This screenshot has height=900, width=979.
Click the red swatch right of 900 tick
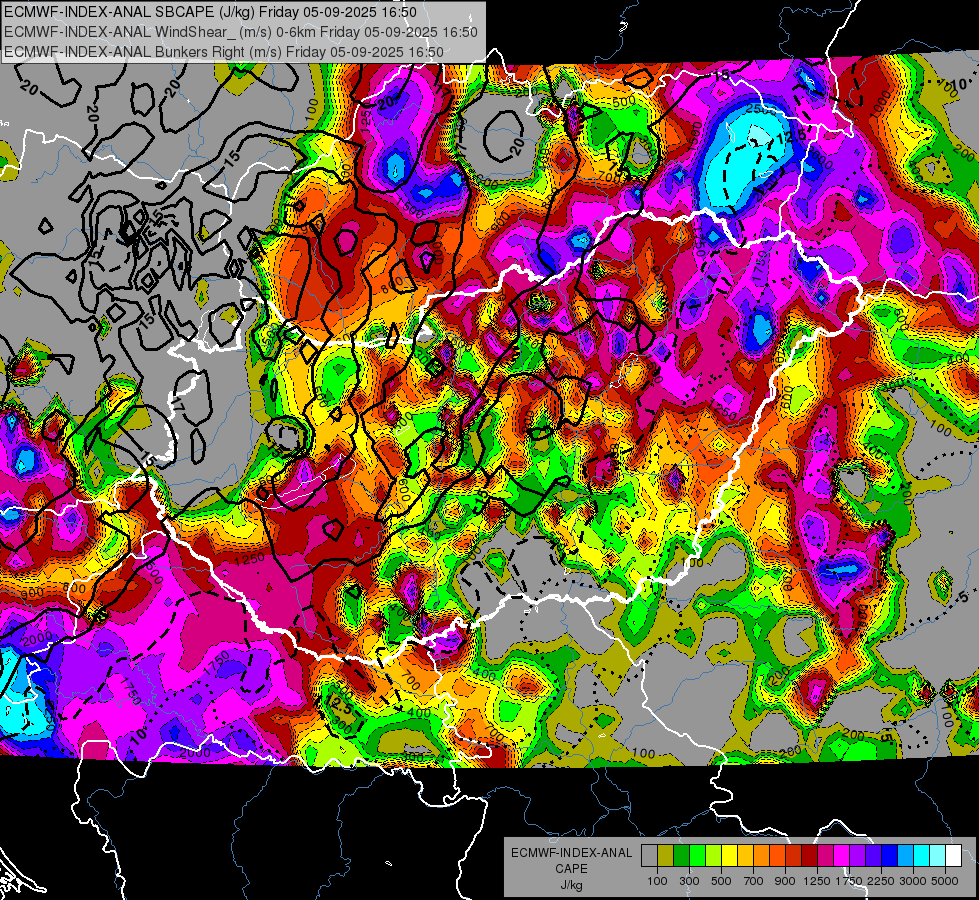point(794,856)
